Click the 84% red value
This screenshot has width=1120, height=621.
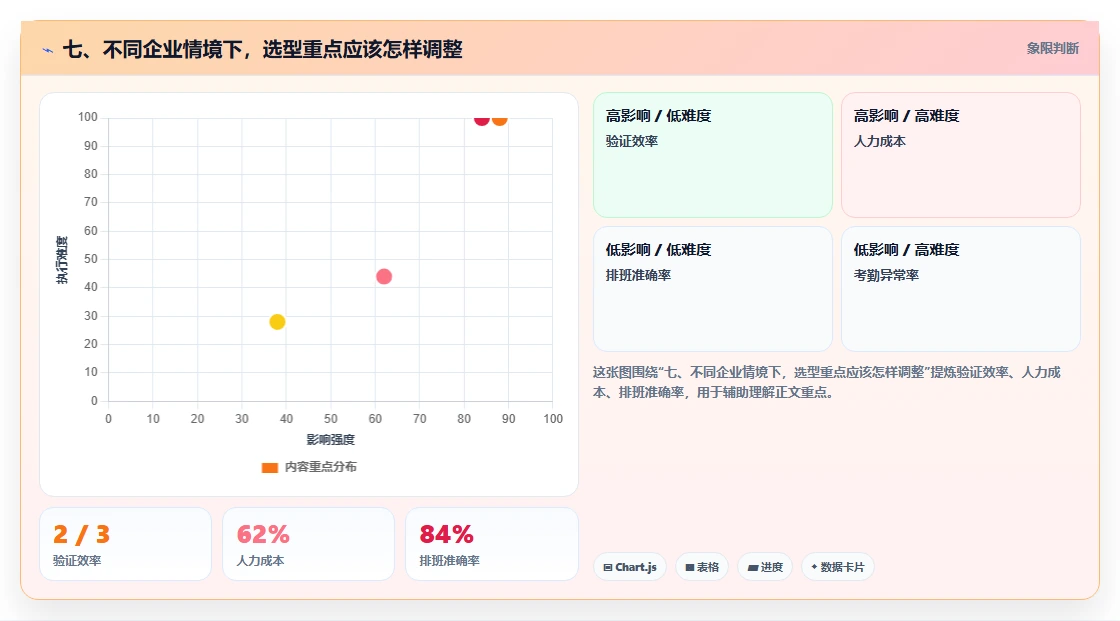(446, 535)
